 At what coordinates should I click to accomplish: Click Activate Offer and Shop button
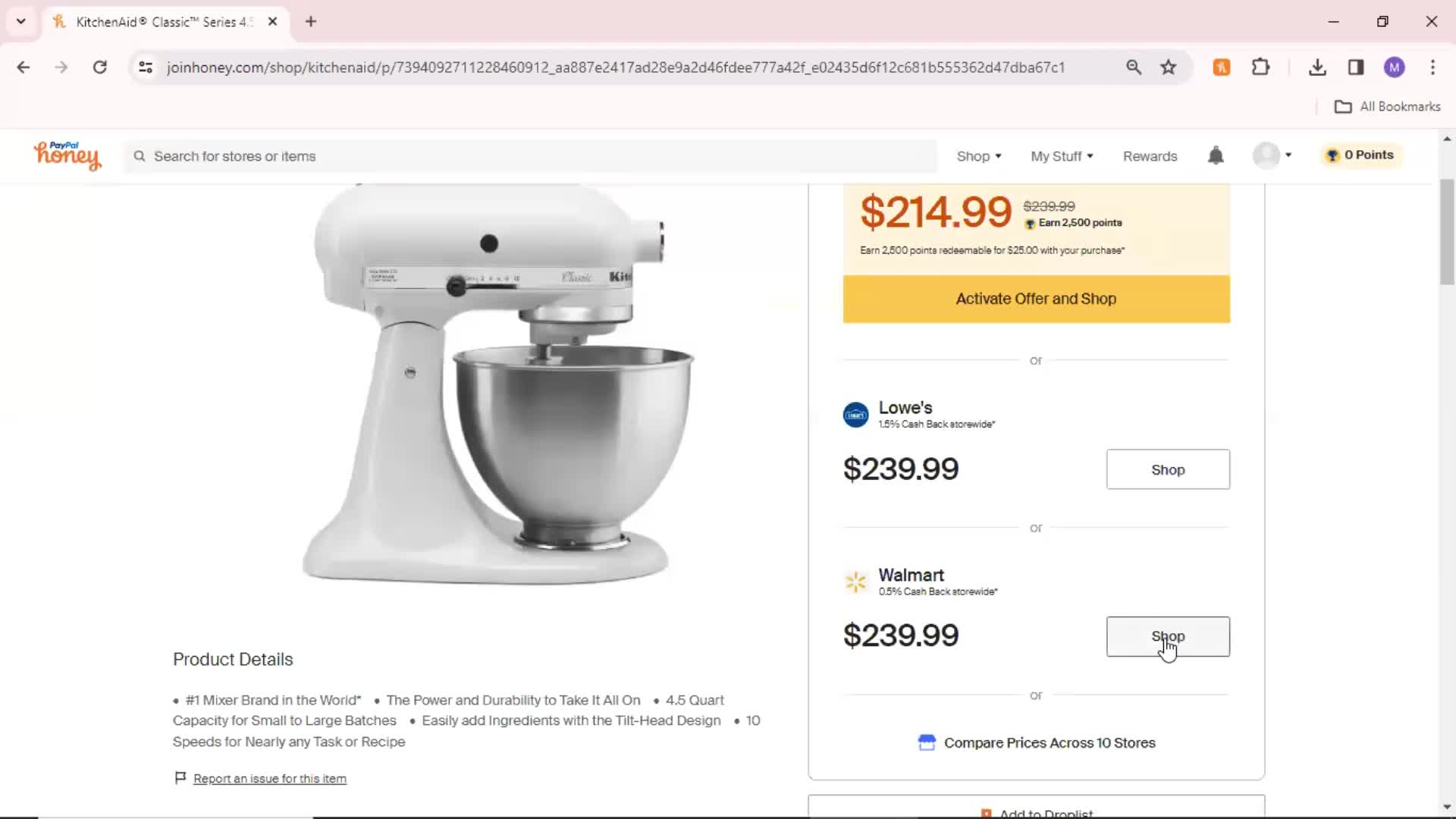click(x=1036, y=299)
